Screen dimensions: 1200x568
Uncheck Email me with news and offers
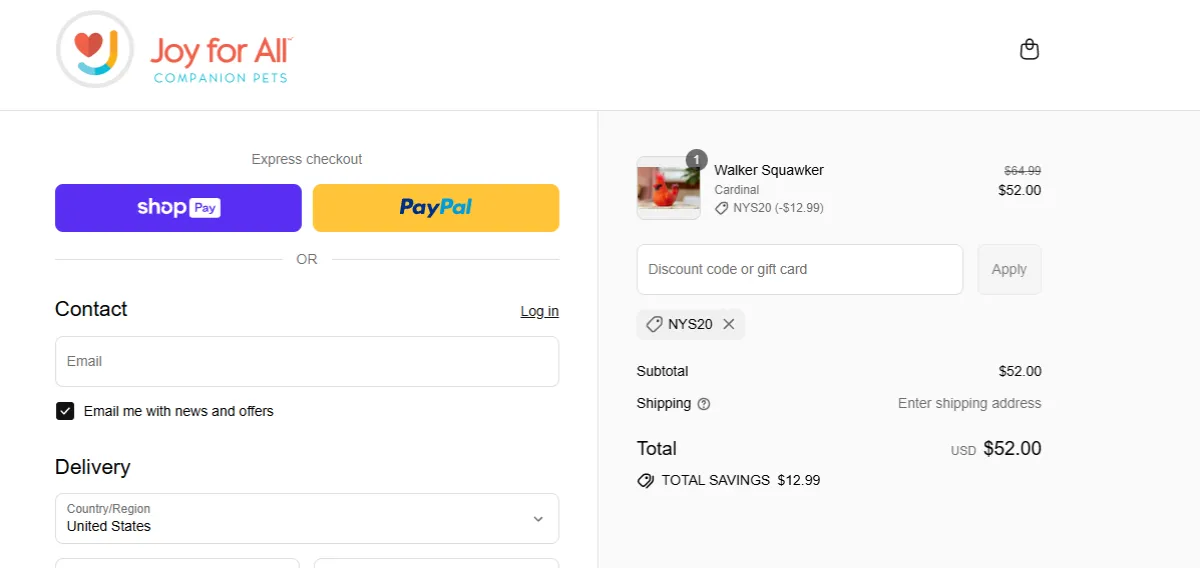pyautogui.click(x=65, y=411)
